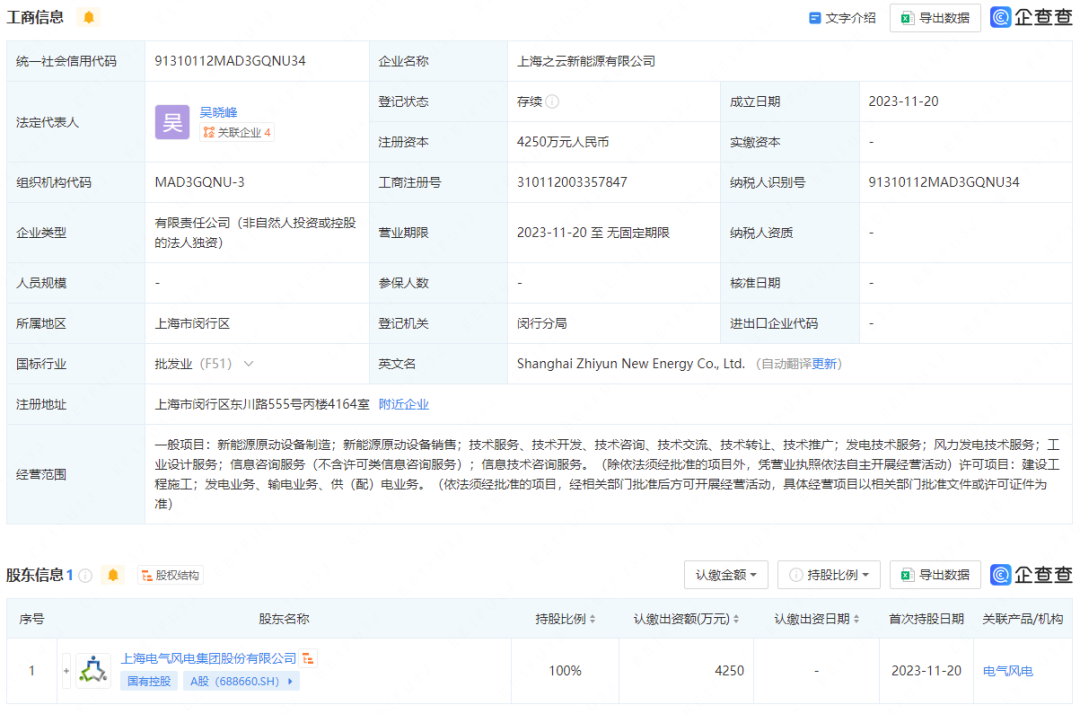The height and width of the screenshot is (714, 1080).
Task: Open the 关联企业 4 tag
Action: pos(237,132)
